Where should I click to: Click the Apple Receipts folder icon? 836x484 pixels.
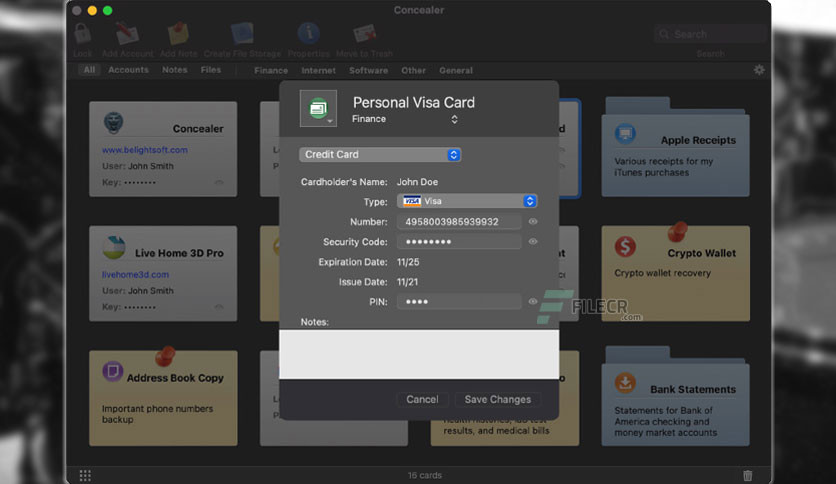625,133
